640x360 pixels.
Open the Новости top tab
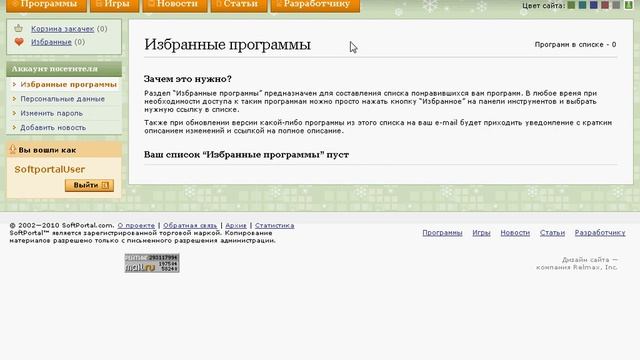click(175, 5)
